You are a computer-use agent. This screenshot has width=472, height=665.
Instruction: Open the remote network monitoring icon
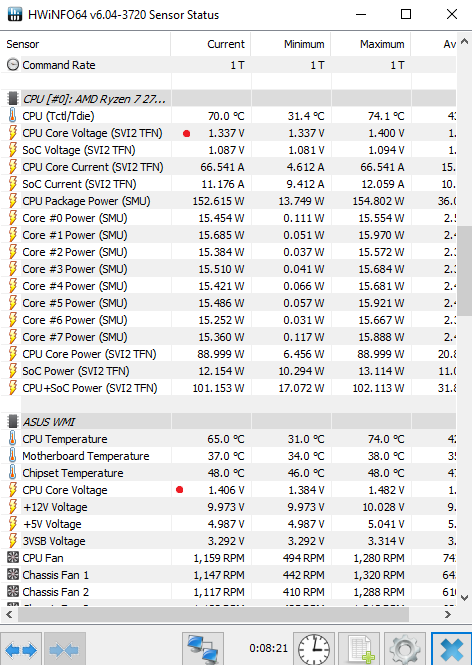(x=203, y=649)
